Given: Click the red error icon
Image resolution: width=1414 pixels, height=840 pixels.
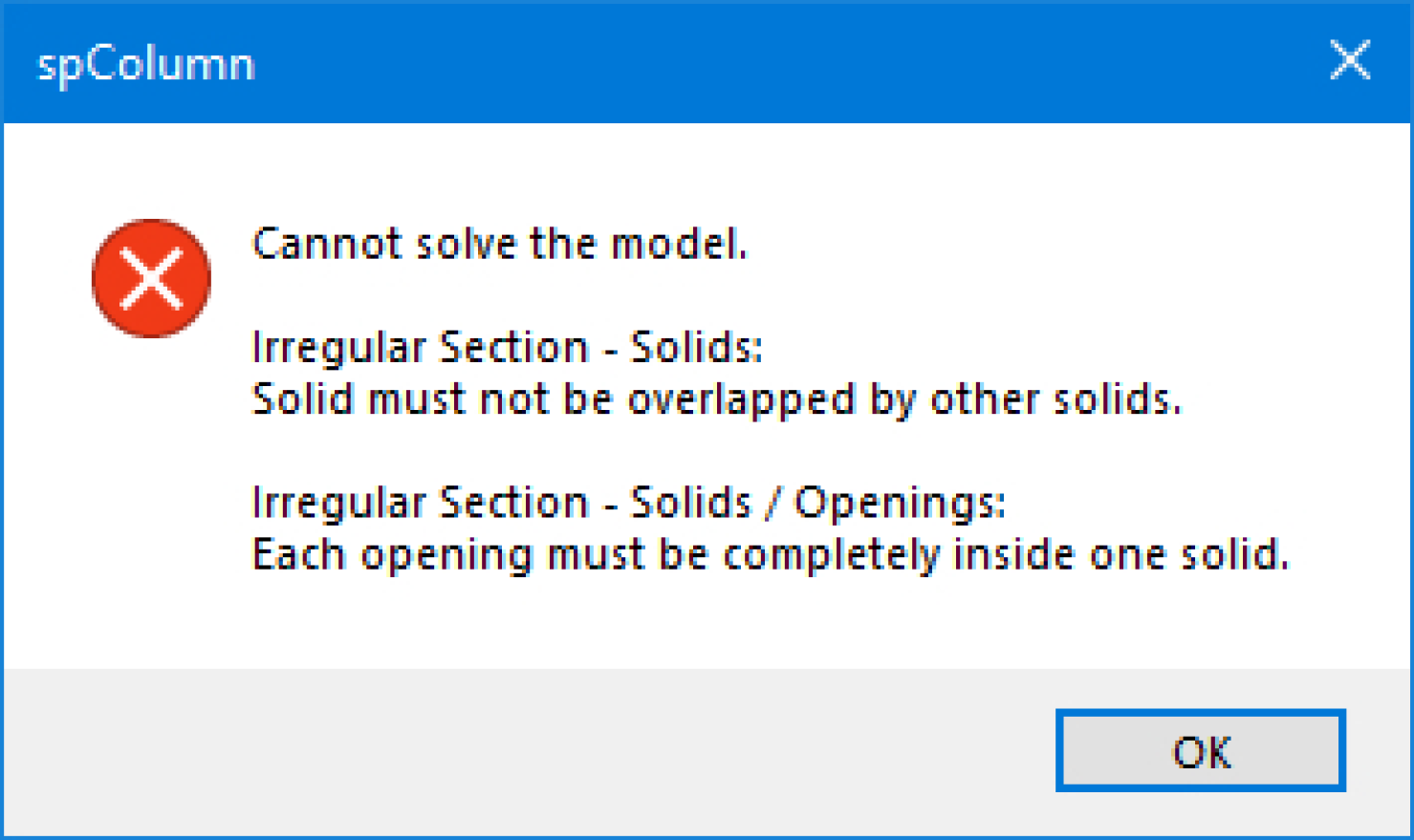Looking at the screenshot, I should [151, 278].
